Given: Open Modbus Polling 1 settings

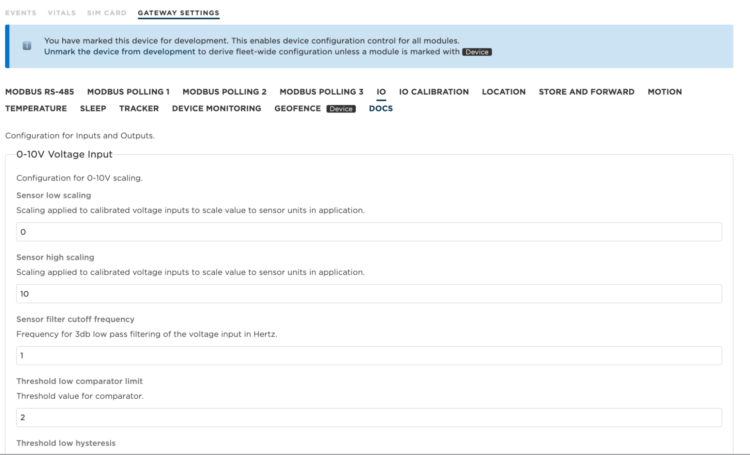Looking at the screenshot, I should pyautogui.click(x=127, y=92).
